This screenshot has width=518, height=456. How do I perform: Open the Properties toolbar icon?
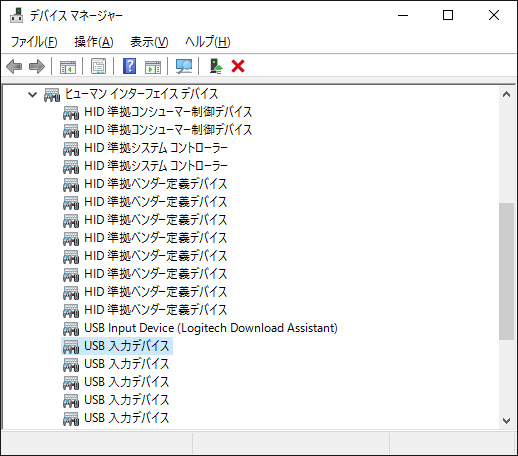click(98, 66)
